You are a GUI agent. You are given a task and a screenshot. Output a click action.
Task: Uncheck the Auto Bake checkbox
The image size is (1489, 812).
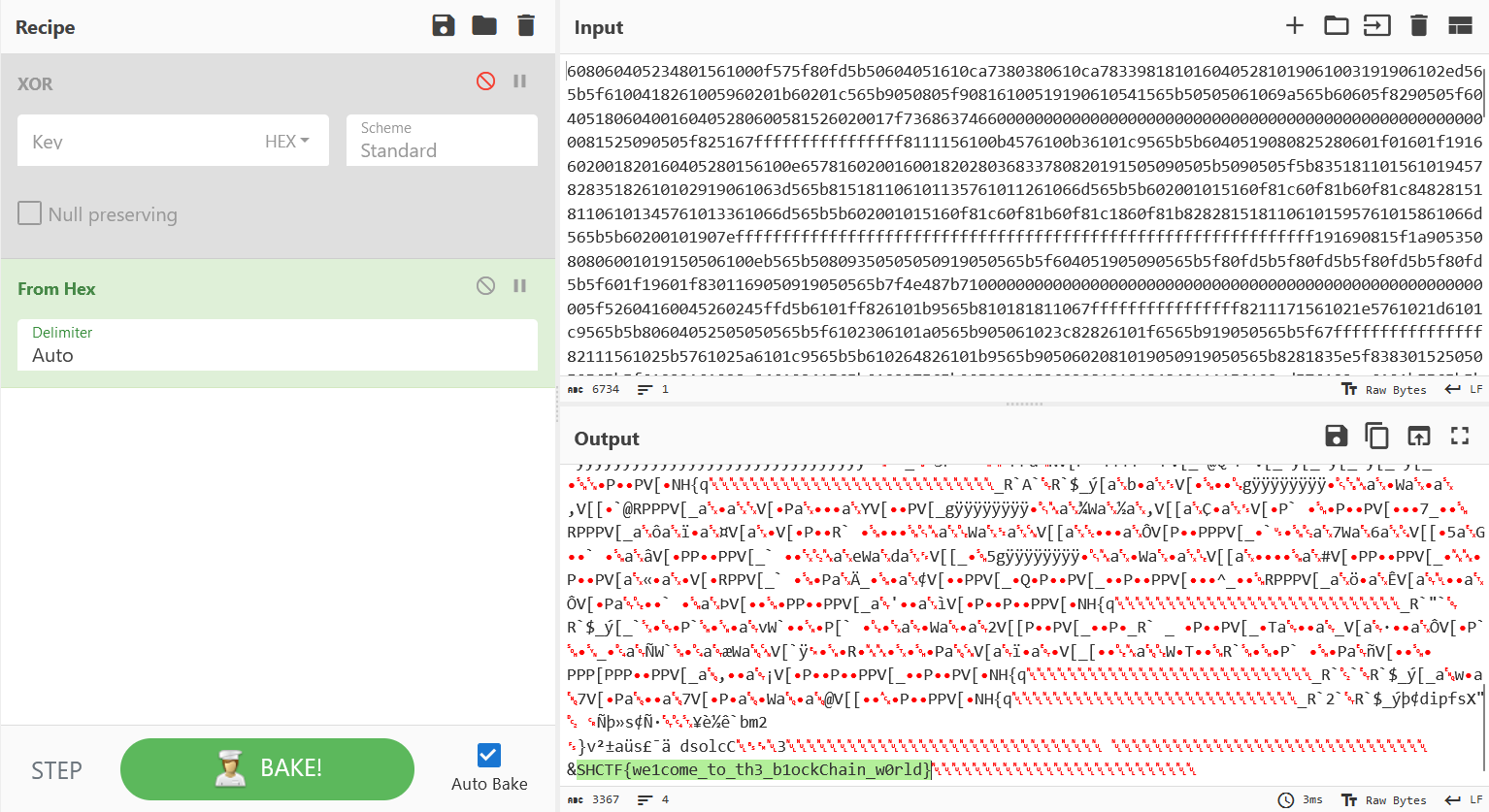489,755
